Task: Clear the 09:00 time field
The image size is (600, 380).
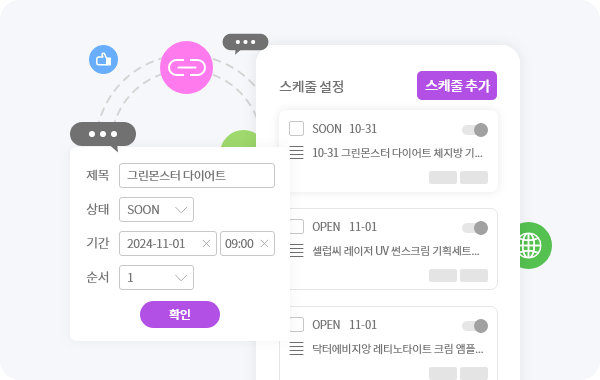Action: click(264, 243)
